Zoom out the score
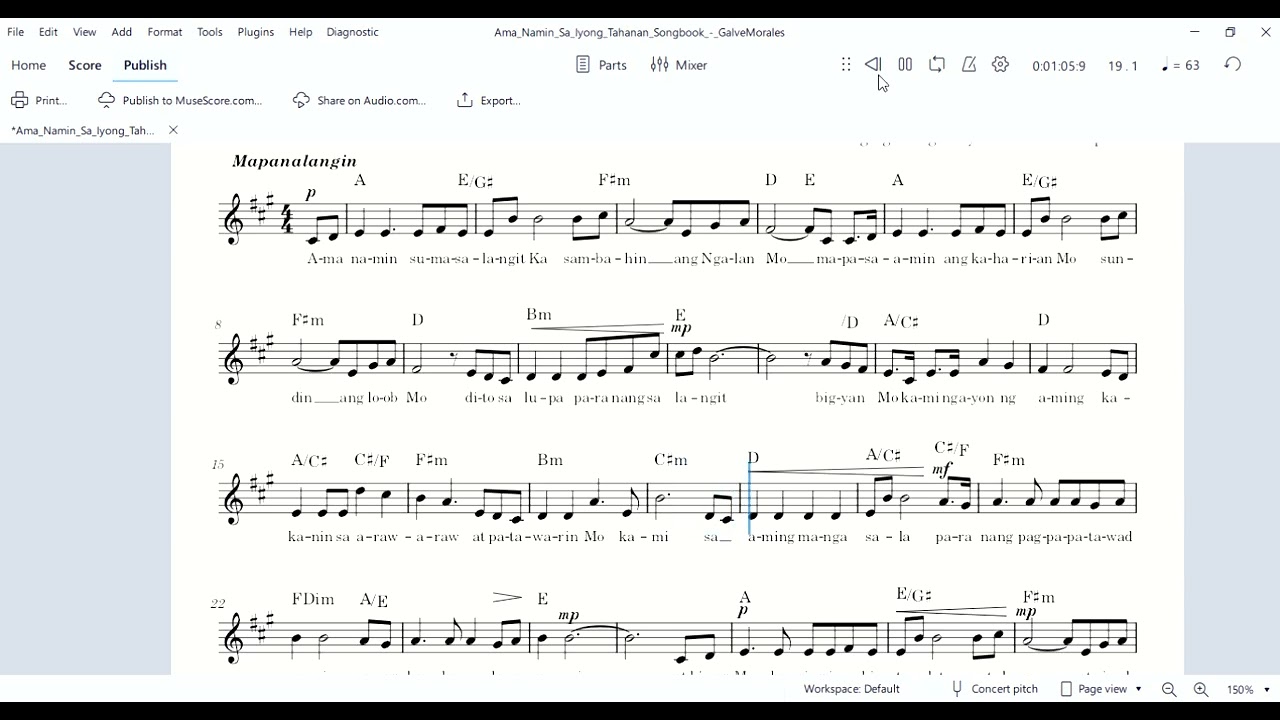Screen dimensions: 1280x720 (x=1169, y=690)
